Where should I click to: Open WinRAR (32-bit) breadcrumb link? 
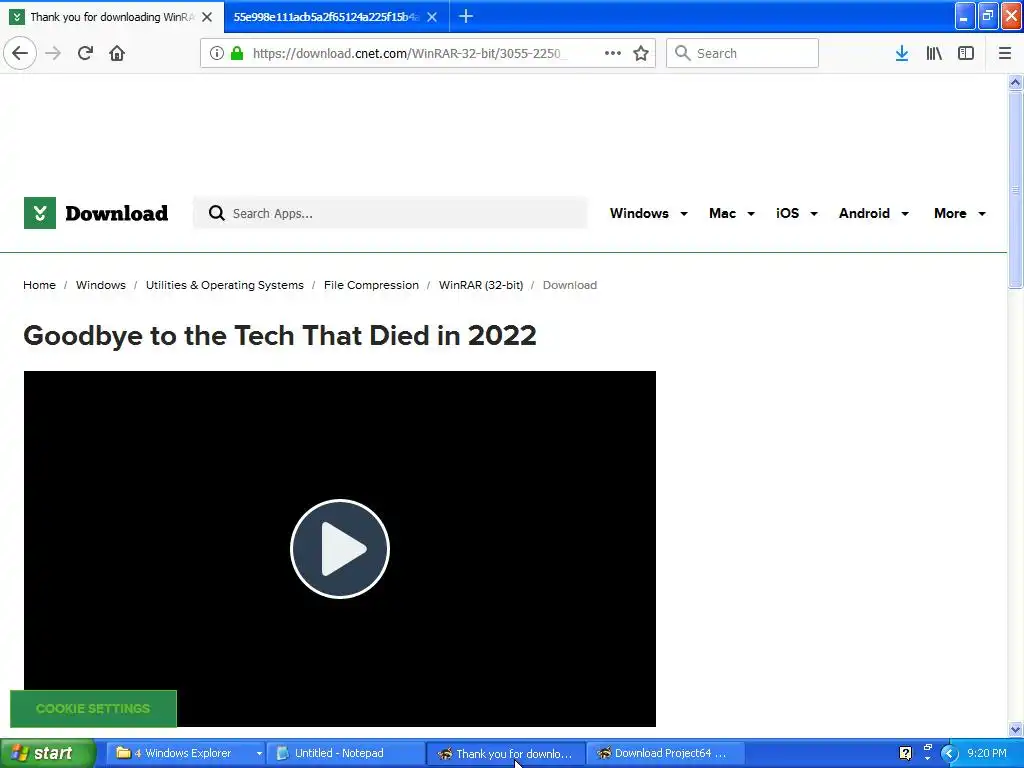pyautogui.click(x=481, y=285)
